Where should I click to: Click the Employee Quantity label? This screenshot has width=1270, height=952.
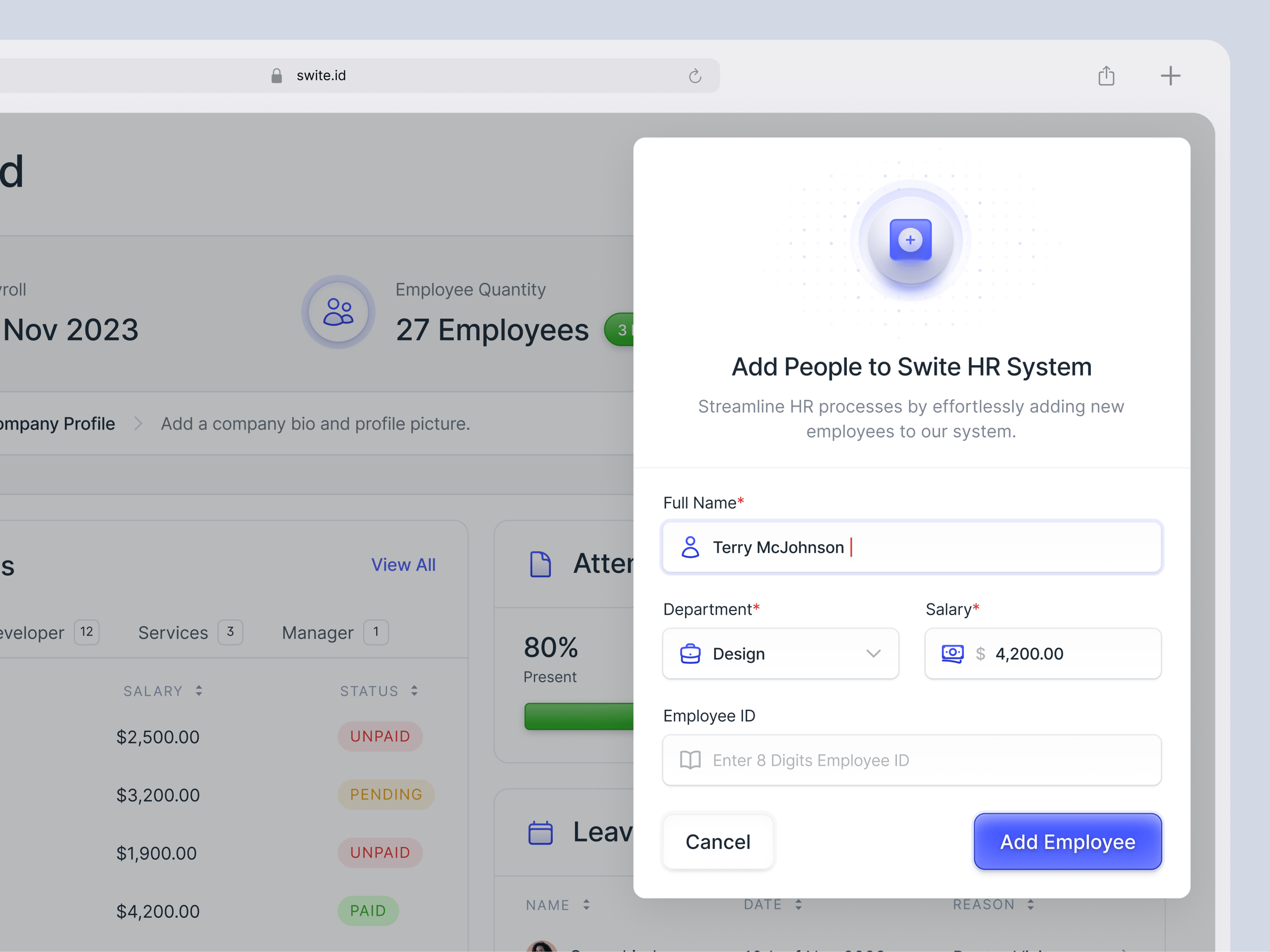click(470, 290)
